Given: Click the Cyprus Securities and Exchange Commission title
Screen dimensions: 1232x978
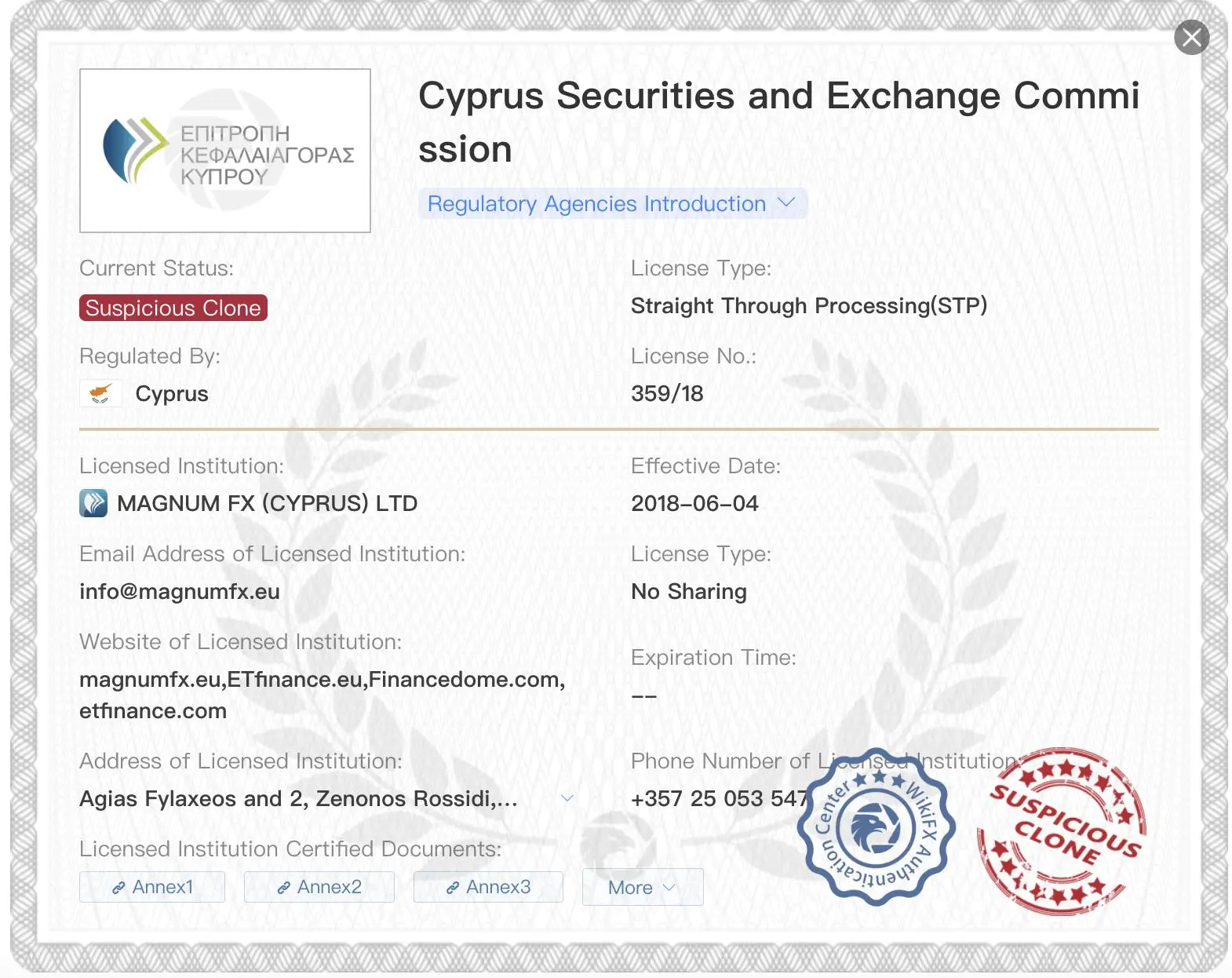Looking at the screenshot, I should 778,122.
